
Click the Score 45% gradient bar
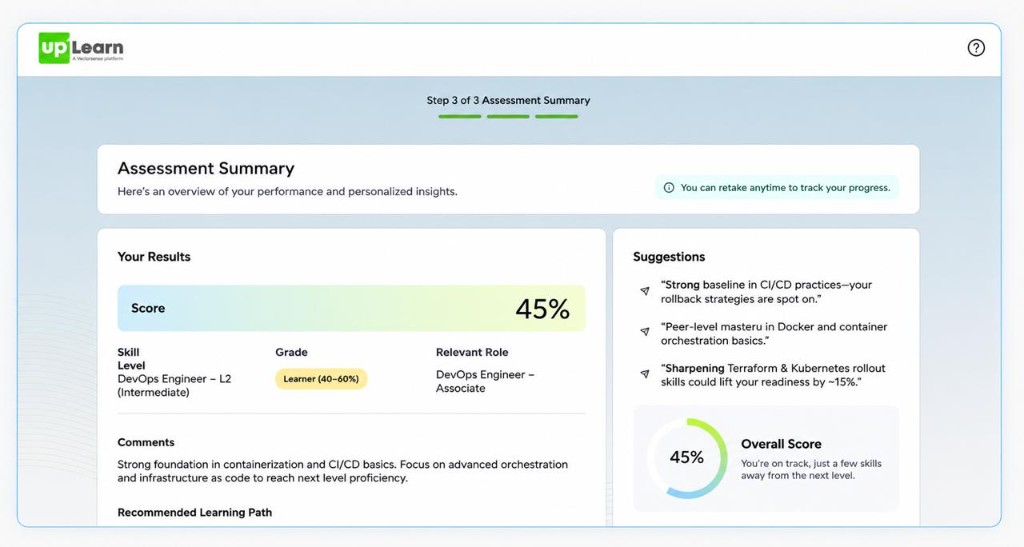click(351, 308)
